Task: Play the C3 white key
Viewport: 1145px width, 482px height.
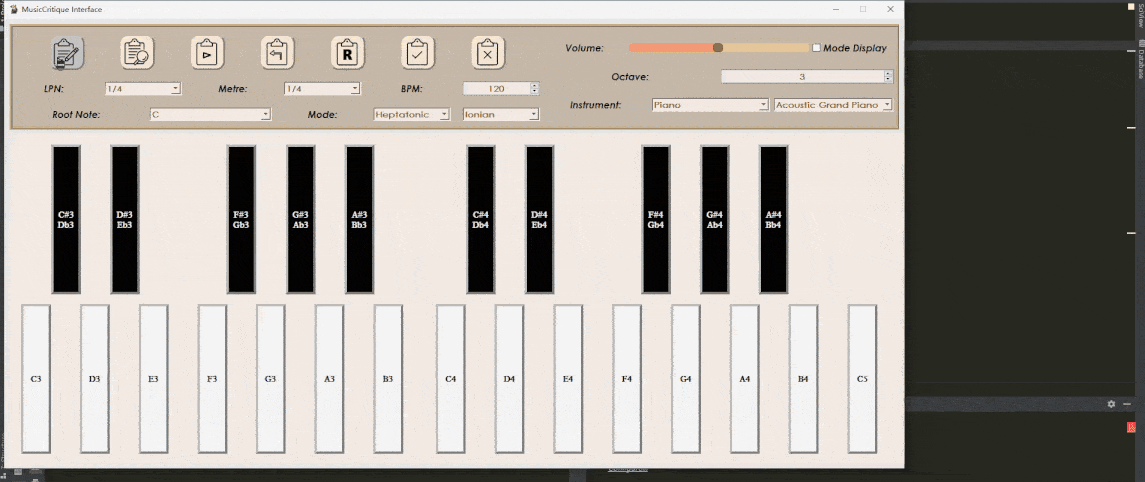Action: [x=36, y=379]
